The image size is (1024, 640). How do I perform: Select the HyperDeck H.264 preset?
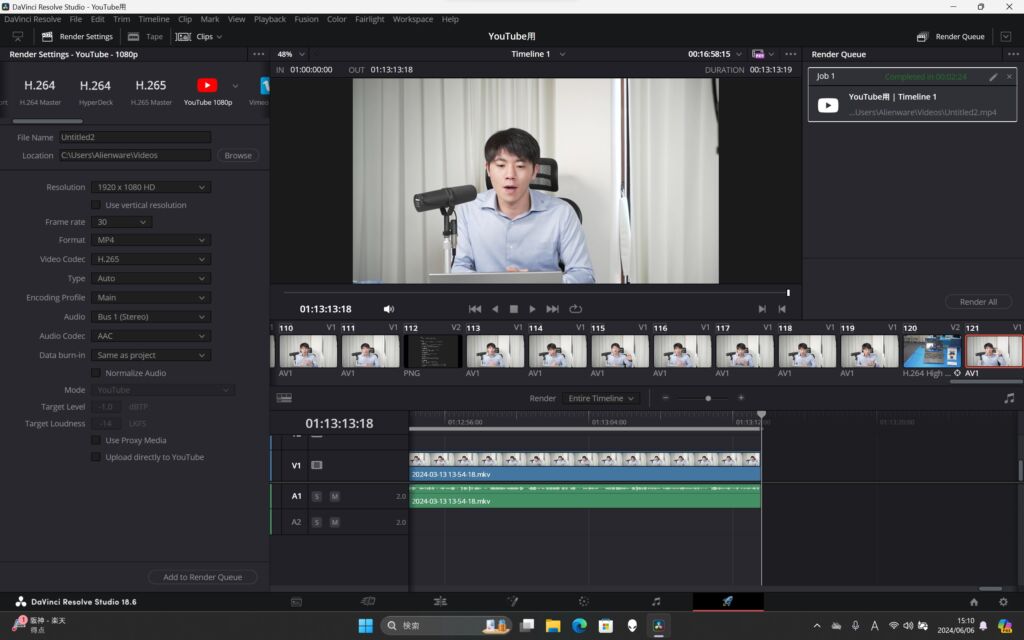(x=95, y=92)
